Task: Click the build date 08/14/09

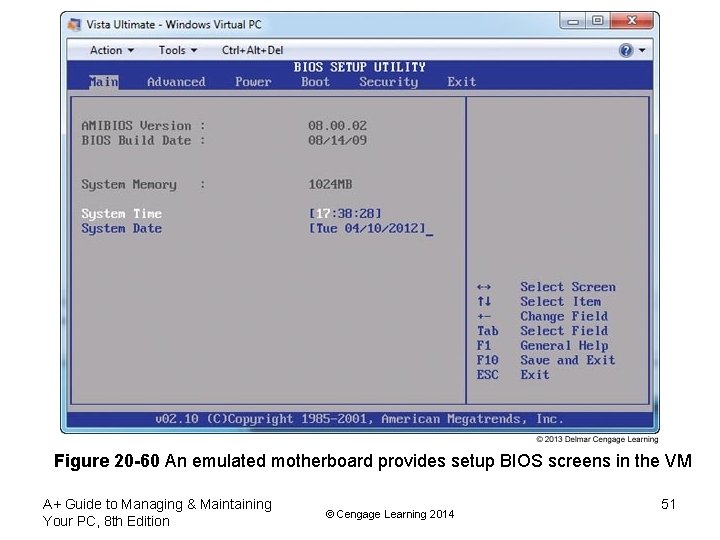Action: click(x=338, y=140)
